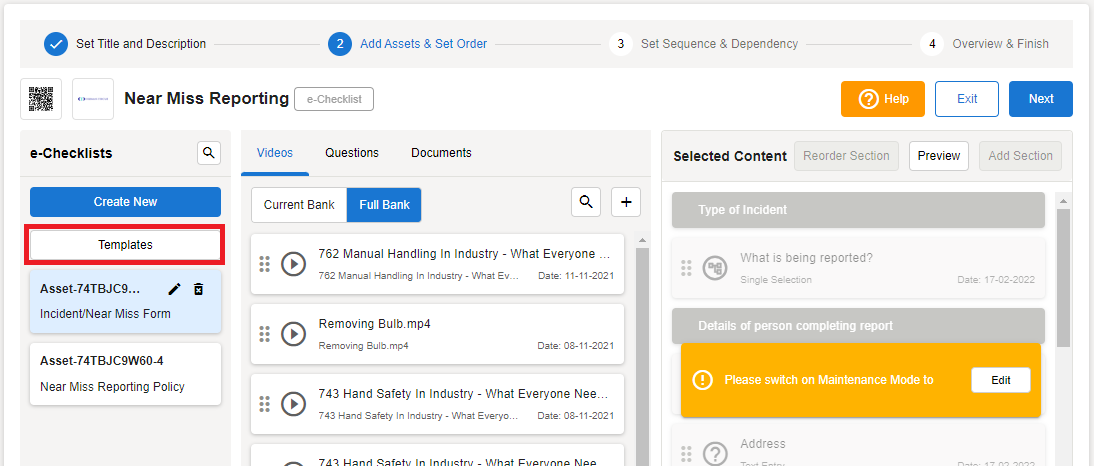Click the plus icon to add video
This screenshot has height=466, width=1094.
coord(626,202)
